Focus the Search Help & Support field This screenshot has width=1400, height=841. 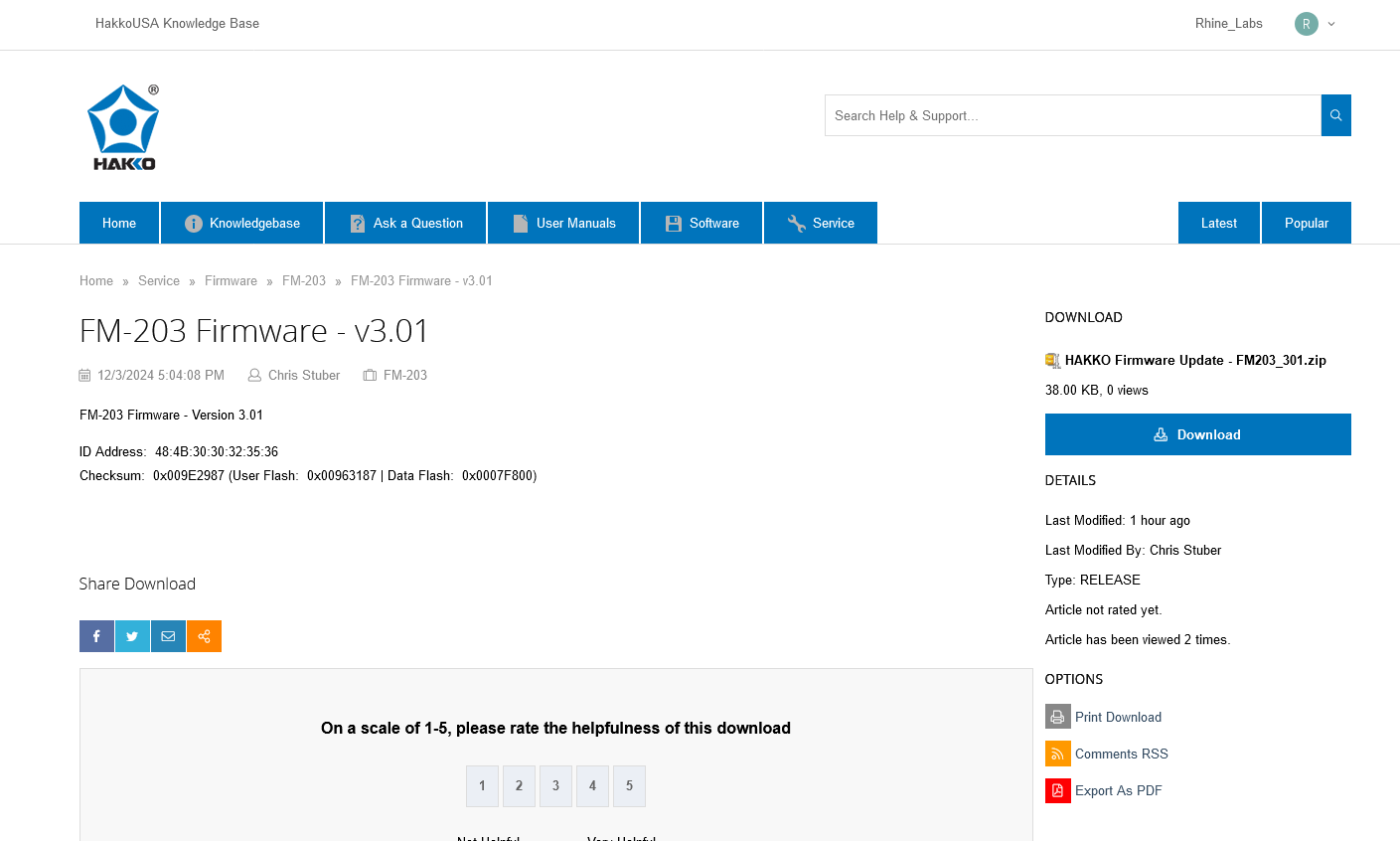1073,115
